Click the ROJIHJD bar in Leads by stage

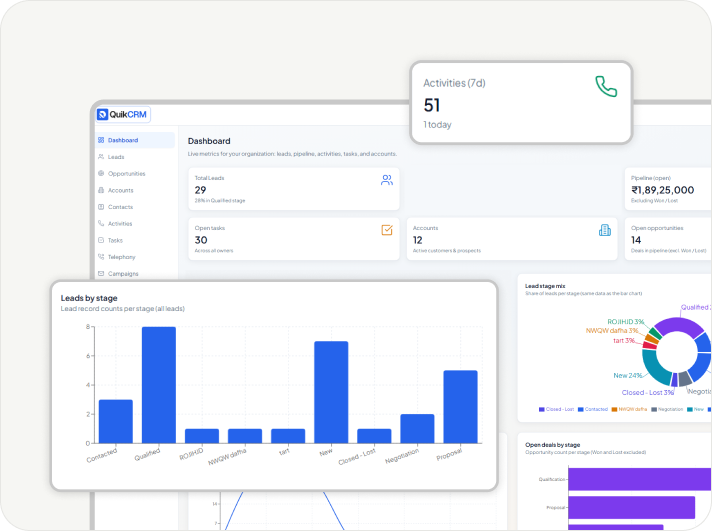point(202,436)
